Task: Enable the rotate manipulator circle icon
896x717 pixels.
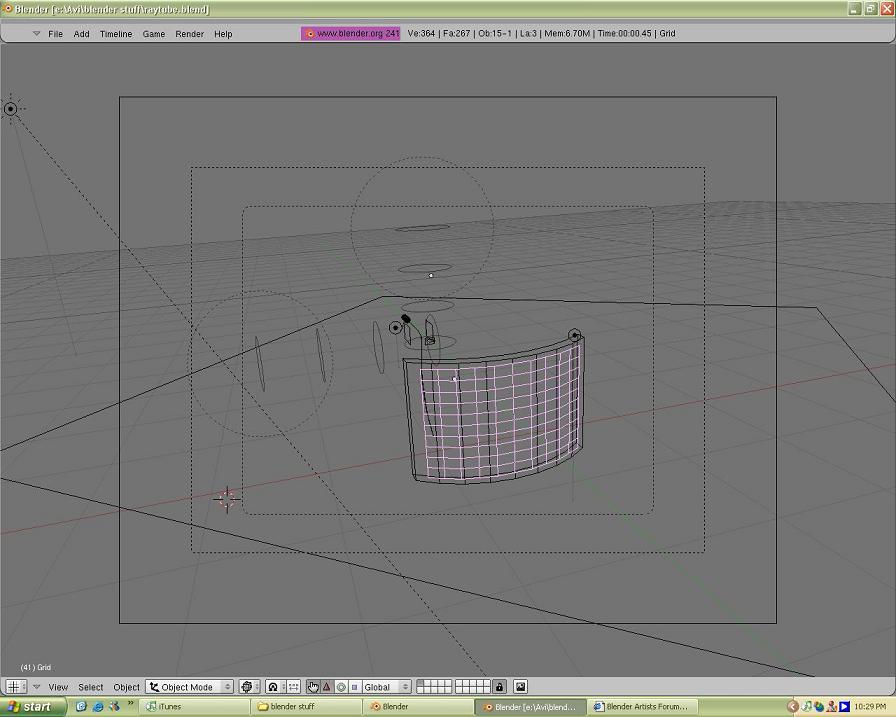Action: (341, 687)
